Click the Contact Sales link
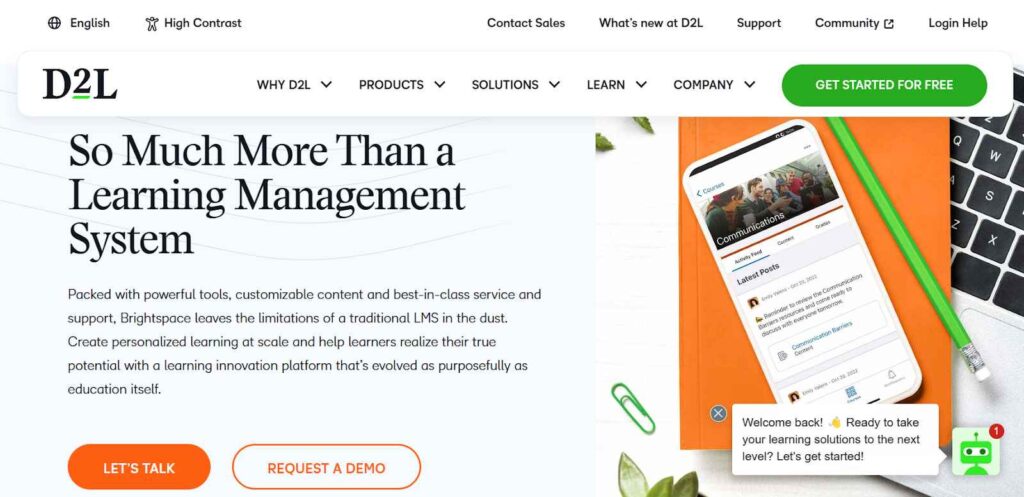 click(x=526, y=23)
